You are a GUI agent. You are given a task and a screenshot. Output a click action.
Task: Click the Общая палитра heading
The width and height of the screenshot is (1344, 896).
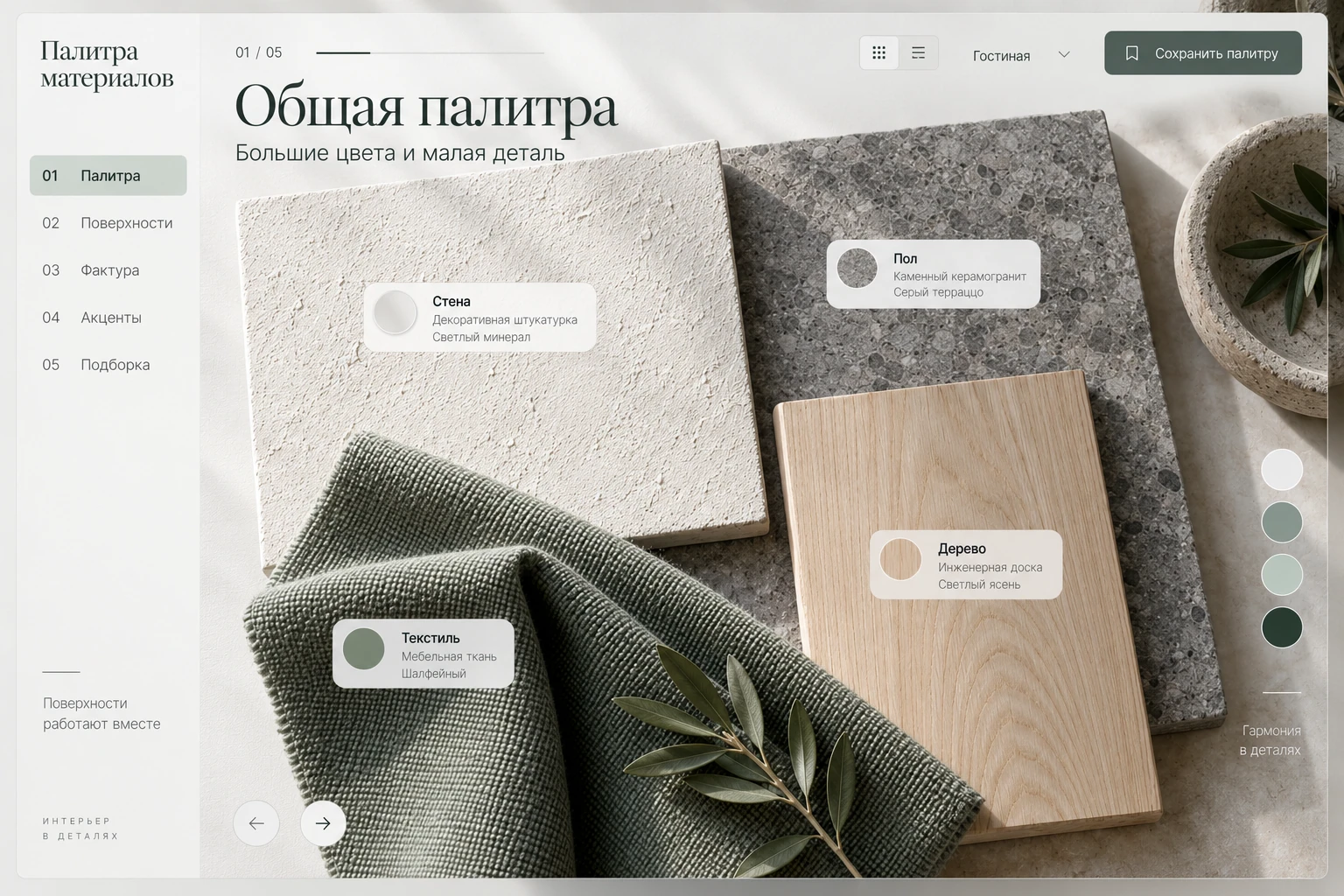click(x=426, y=107)
